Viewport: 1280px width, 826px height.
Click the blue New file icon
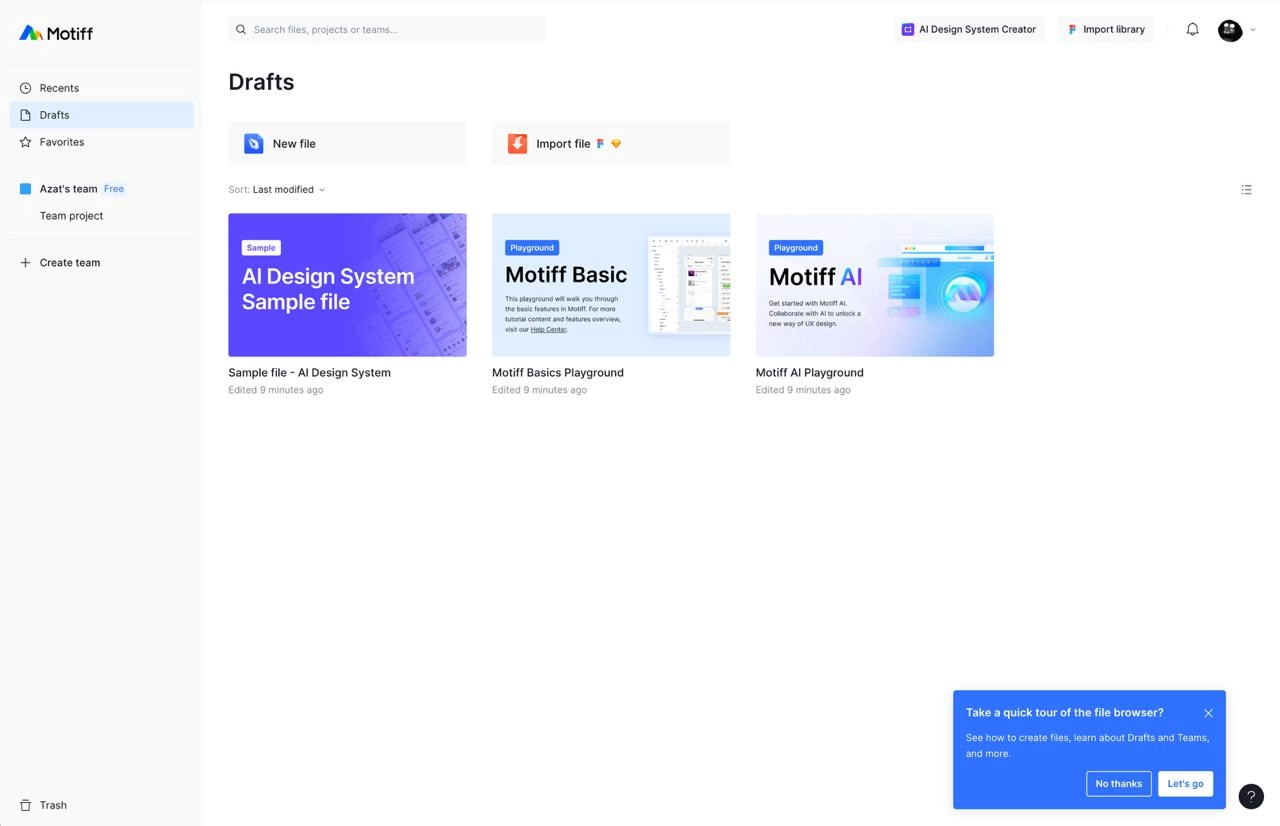(x=254, y=144)
